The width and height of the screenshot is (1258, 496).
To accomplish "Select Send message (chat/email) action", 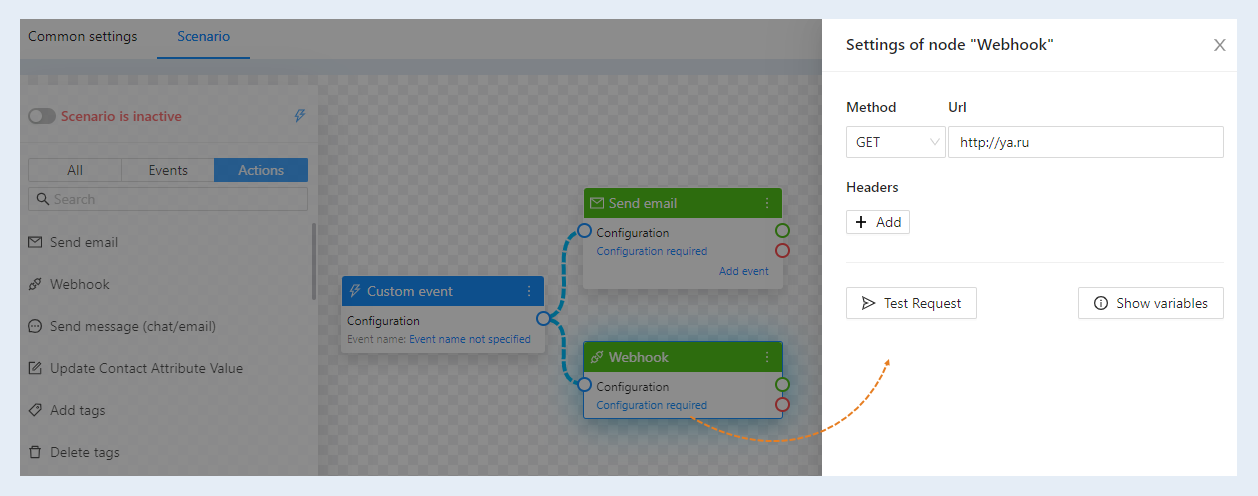I will [133, 326].
